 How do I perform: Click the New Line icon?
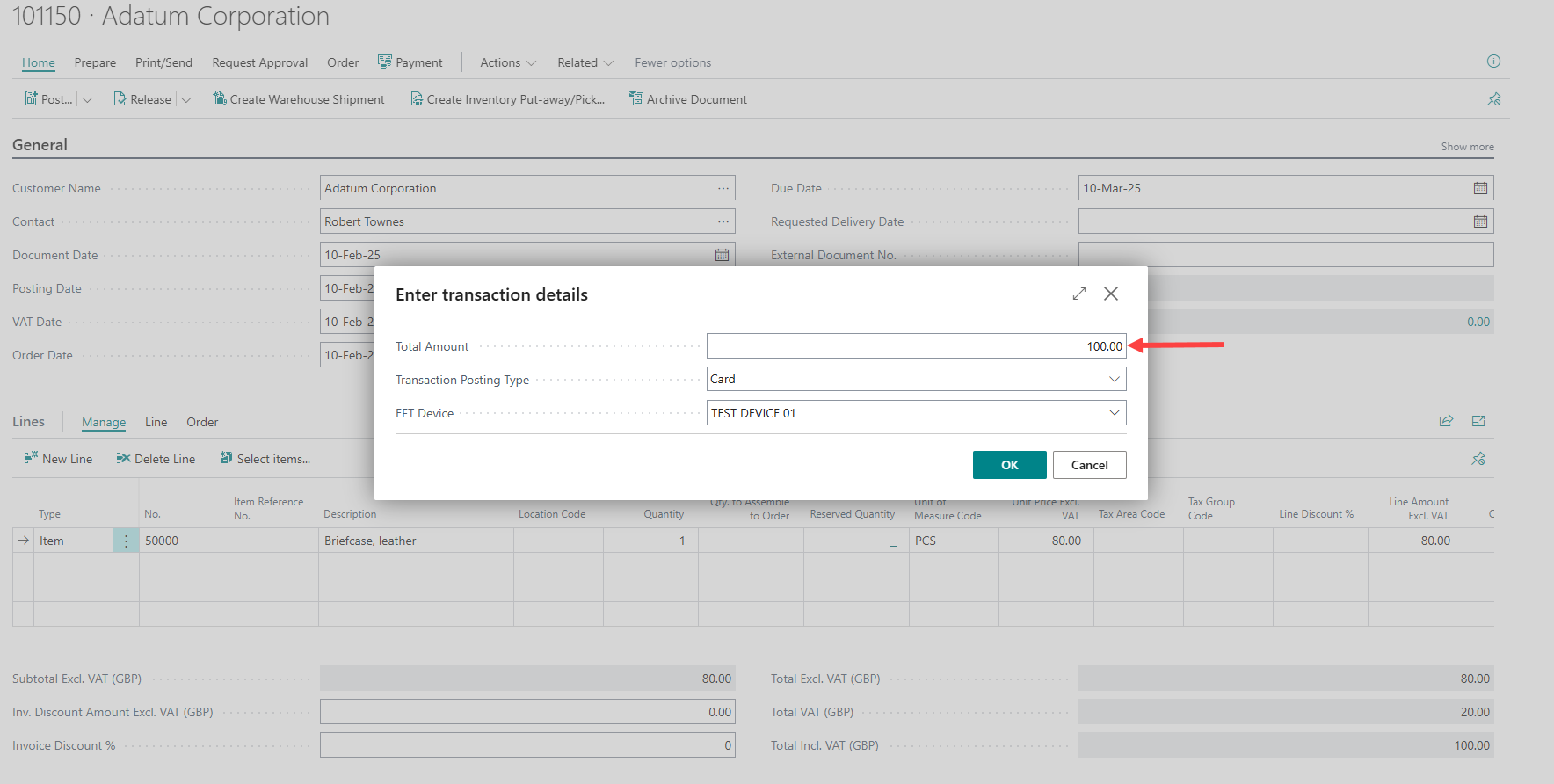[x=31, y=458]
